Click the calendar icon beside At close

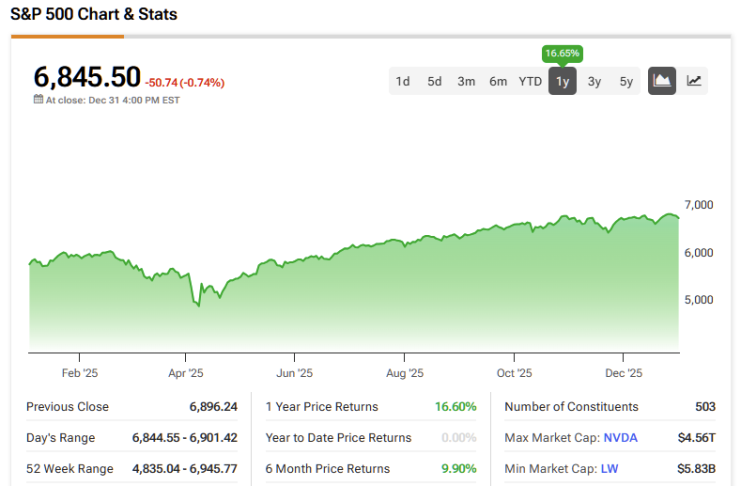(x=38, y=99)
